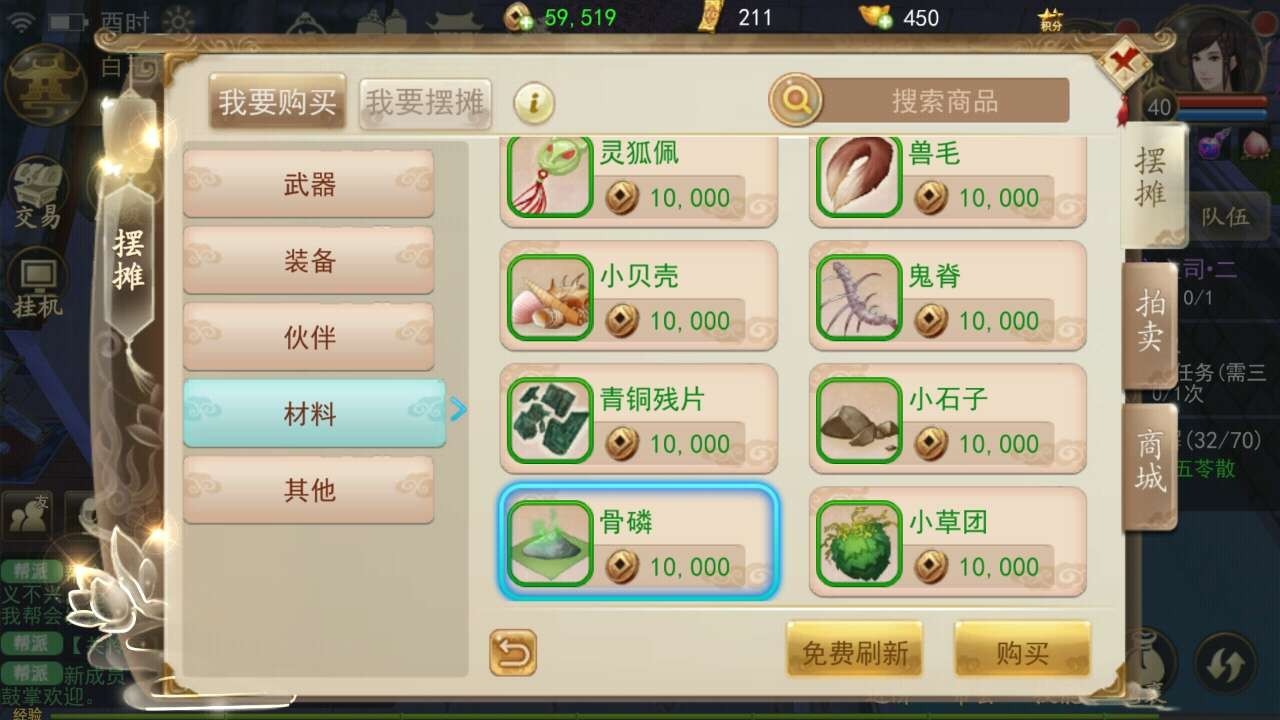Viewport: 1280px width, 720px height.
Task: Click the 免费刷新 button
Action: [x=855, y=652]
